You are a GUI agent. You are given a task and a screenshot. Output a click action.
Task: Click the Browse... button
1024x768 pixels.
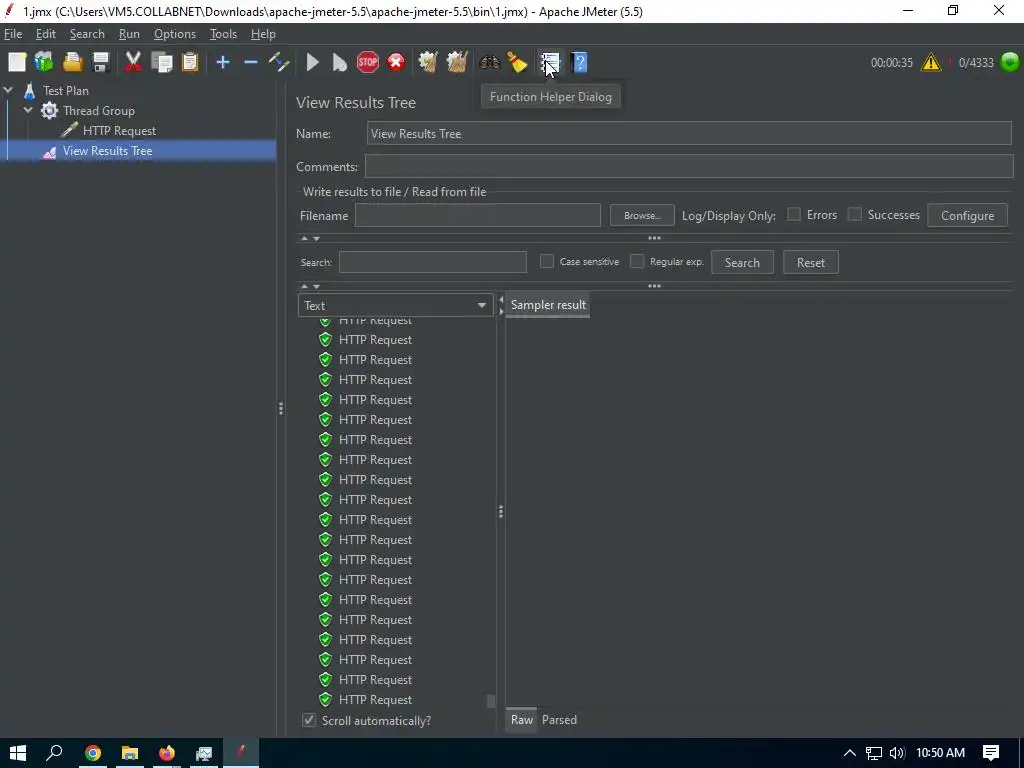(x=642, y=216)
